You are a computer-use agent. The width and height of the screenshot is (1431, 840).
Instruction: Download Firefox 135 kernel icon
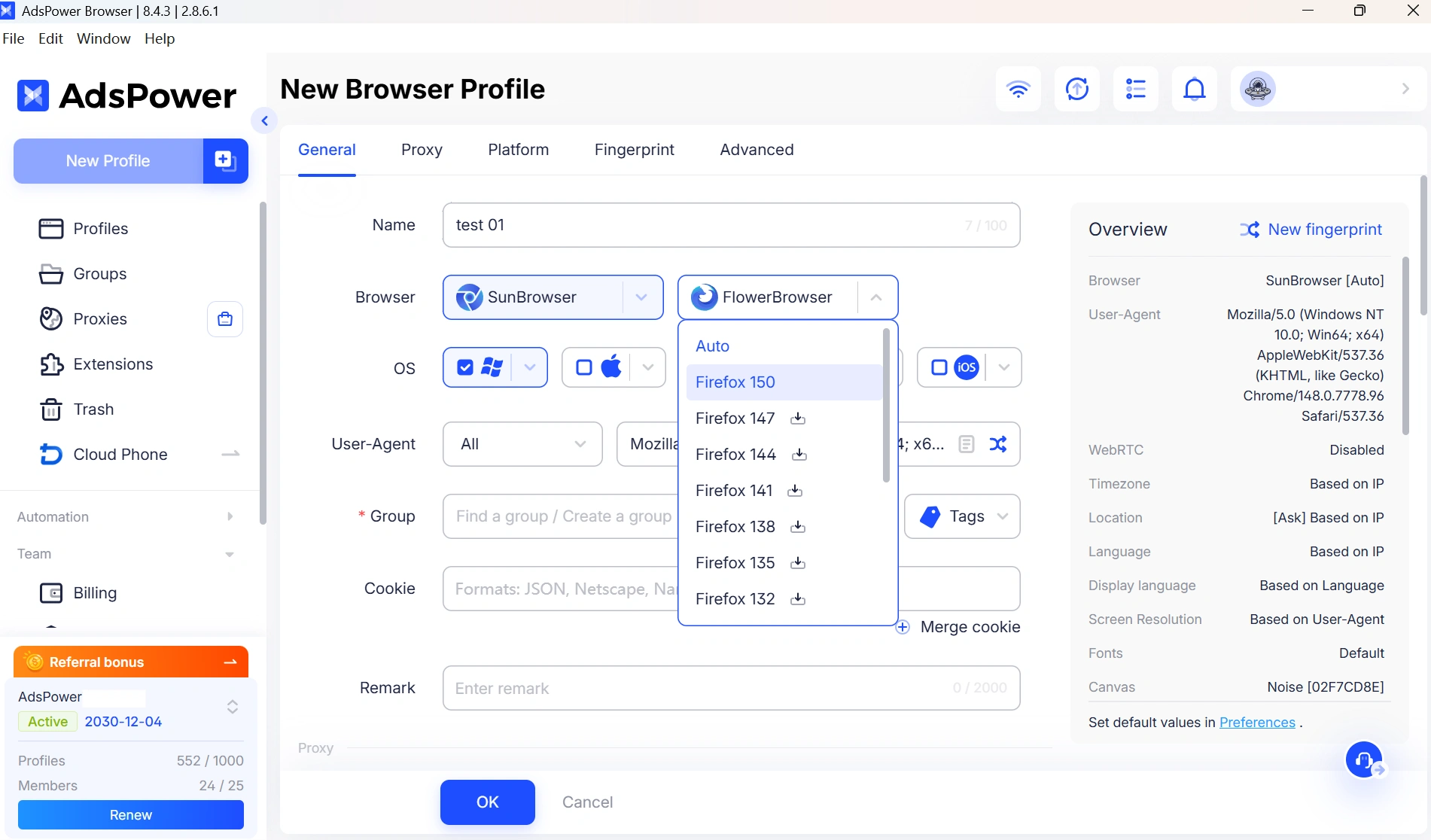[x=798, y=563]
